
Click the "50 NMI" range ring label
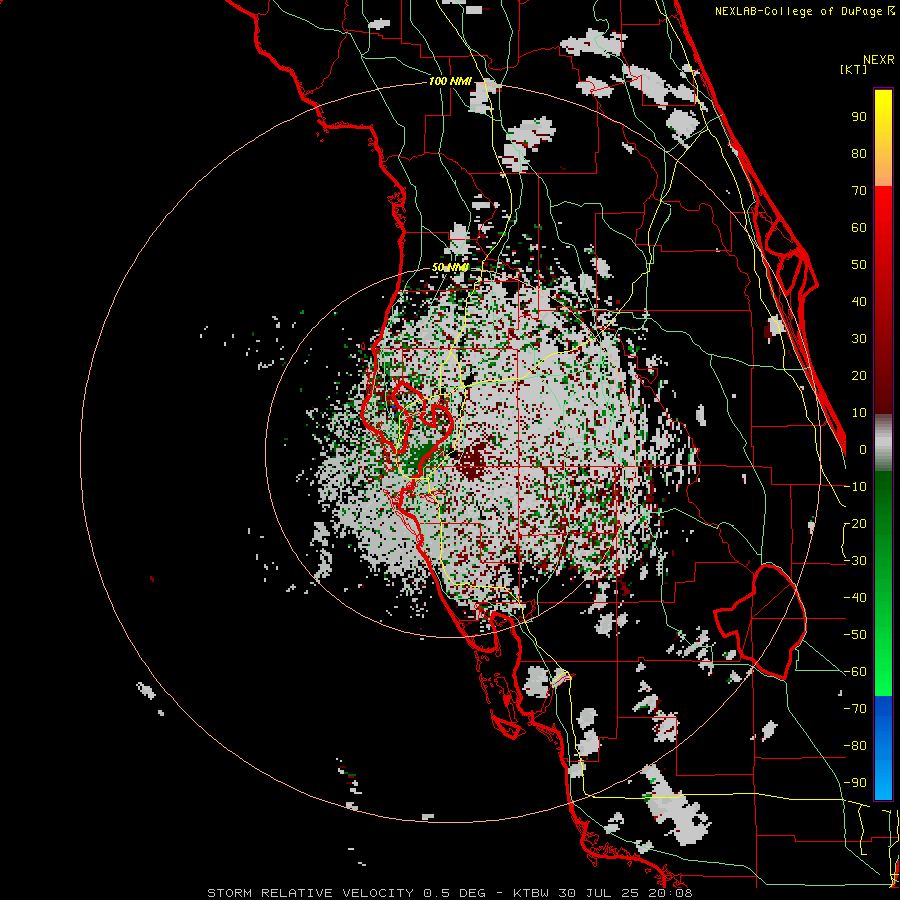[x=450, y=267]
